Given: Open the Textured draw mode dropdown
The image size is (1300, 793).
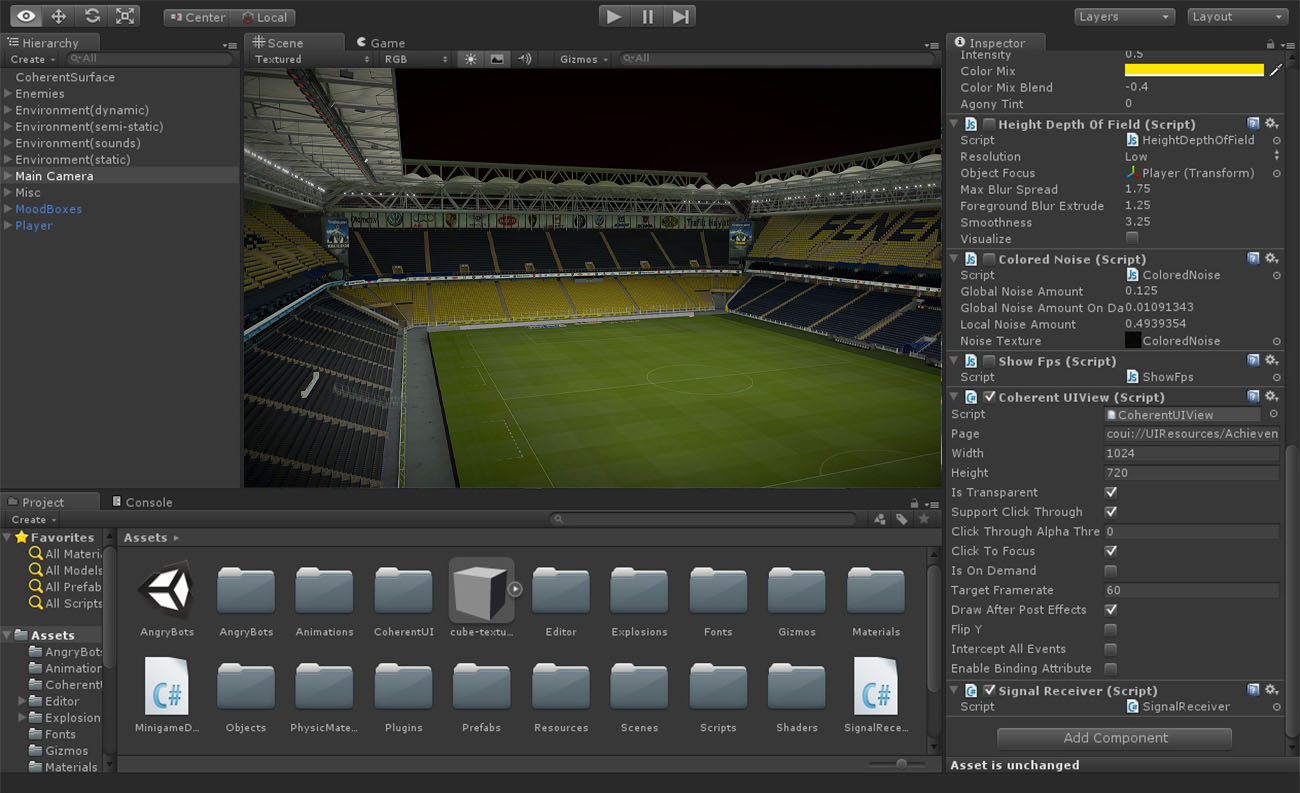Looking at the screenshot, I should click(311, 59).
